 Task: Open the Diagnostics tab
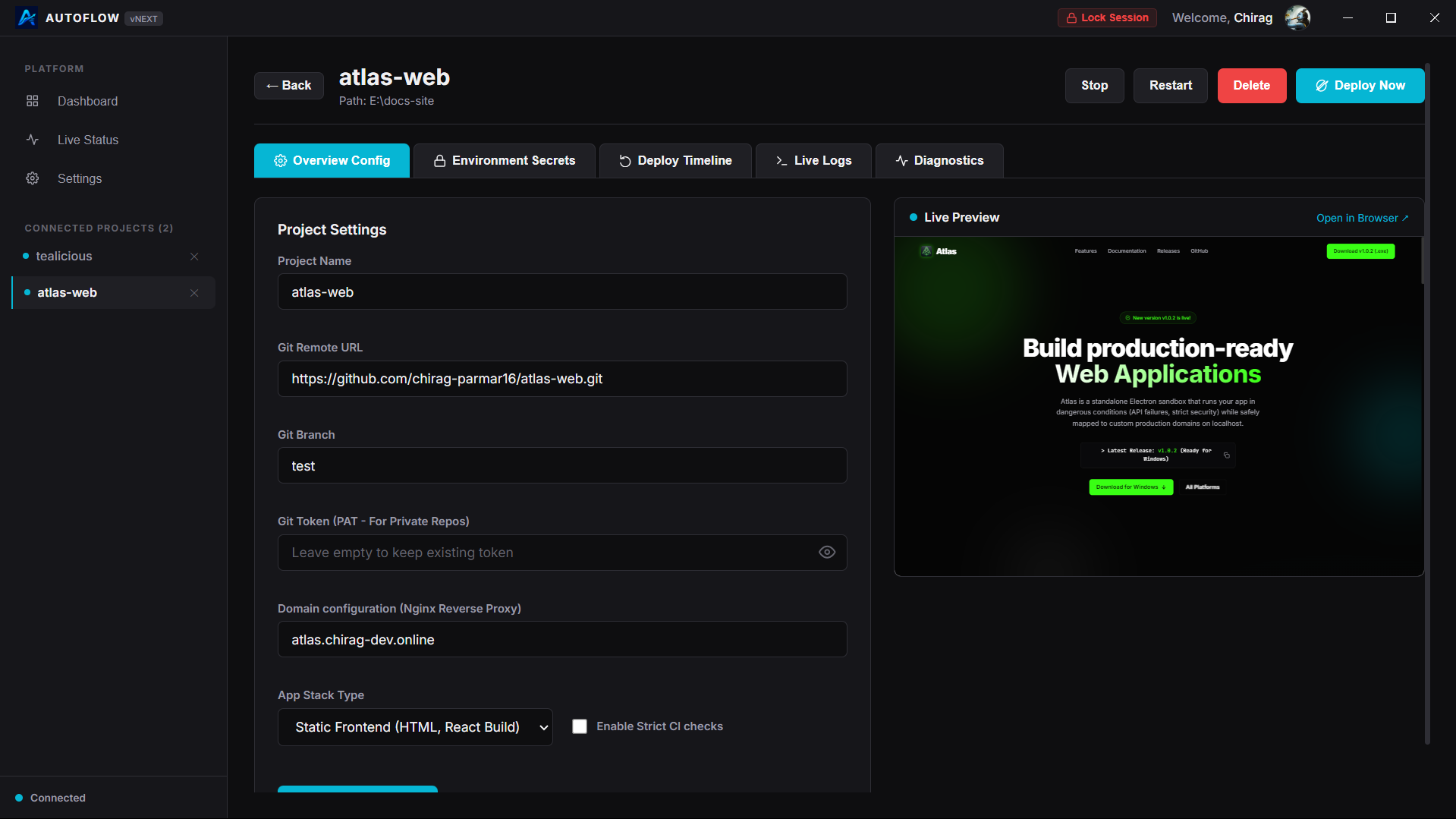939,161
